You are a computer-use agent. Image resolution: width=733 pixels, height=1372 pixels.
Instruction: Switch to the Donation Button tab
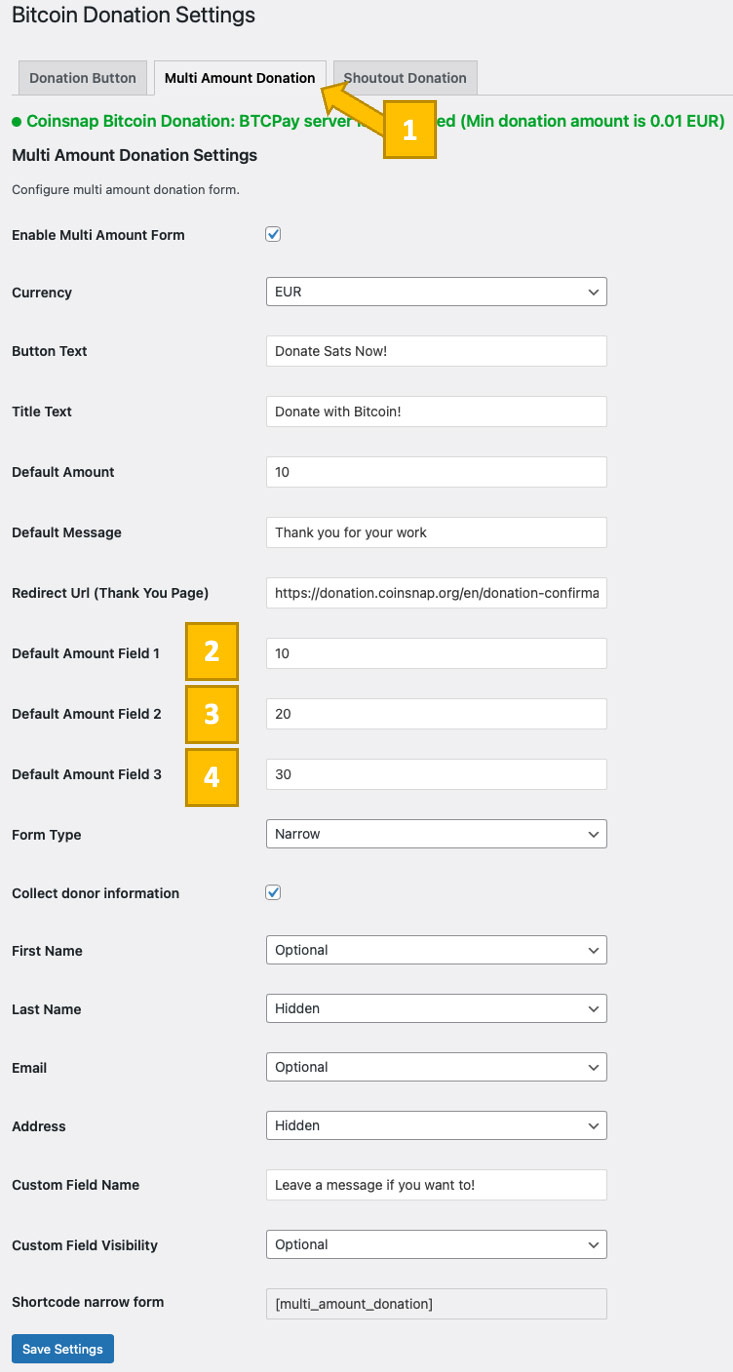click(83, 78)
